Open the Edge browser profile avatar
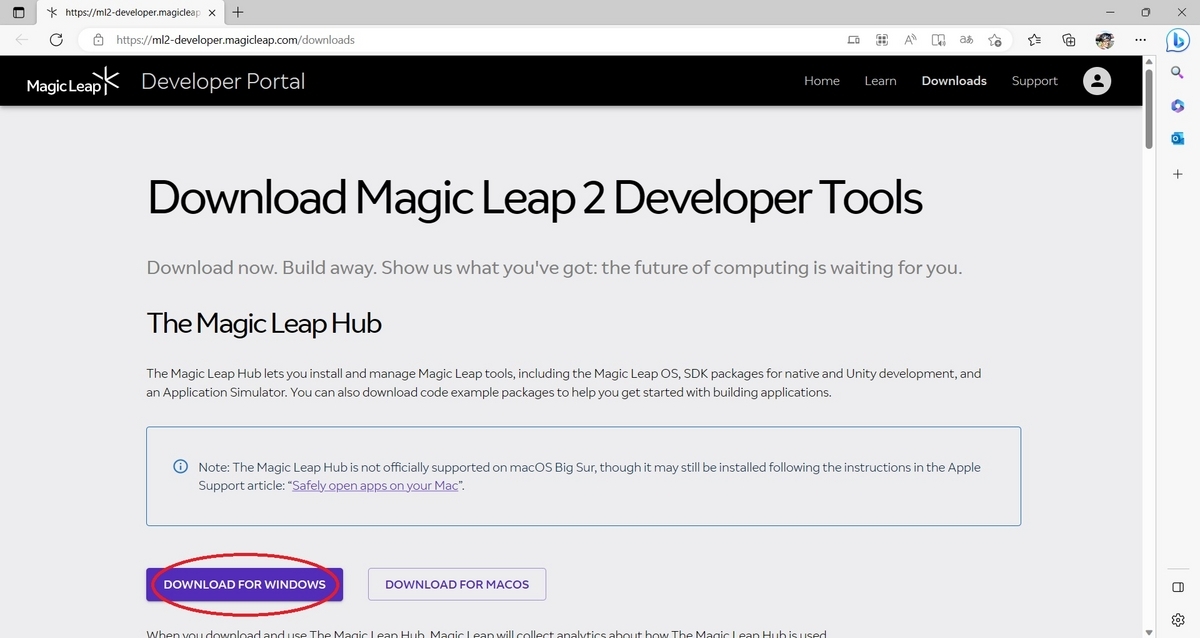Image resolution: width=1200 pixels, height=638 pixels. (x=1103, y=40)
